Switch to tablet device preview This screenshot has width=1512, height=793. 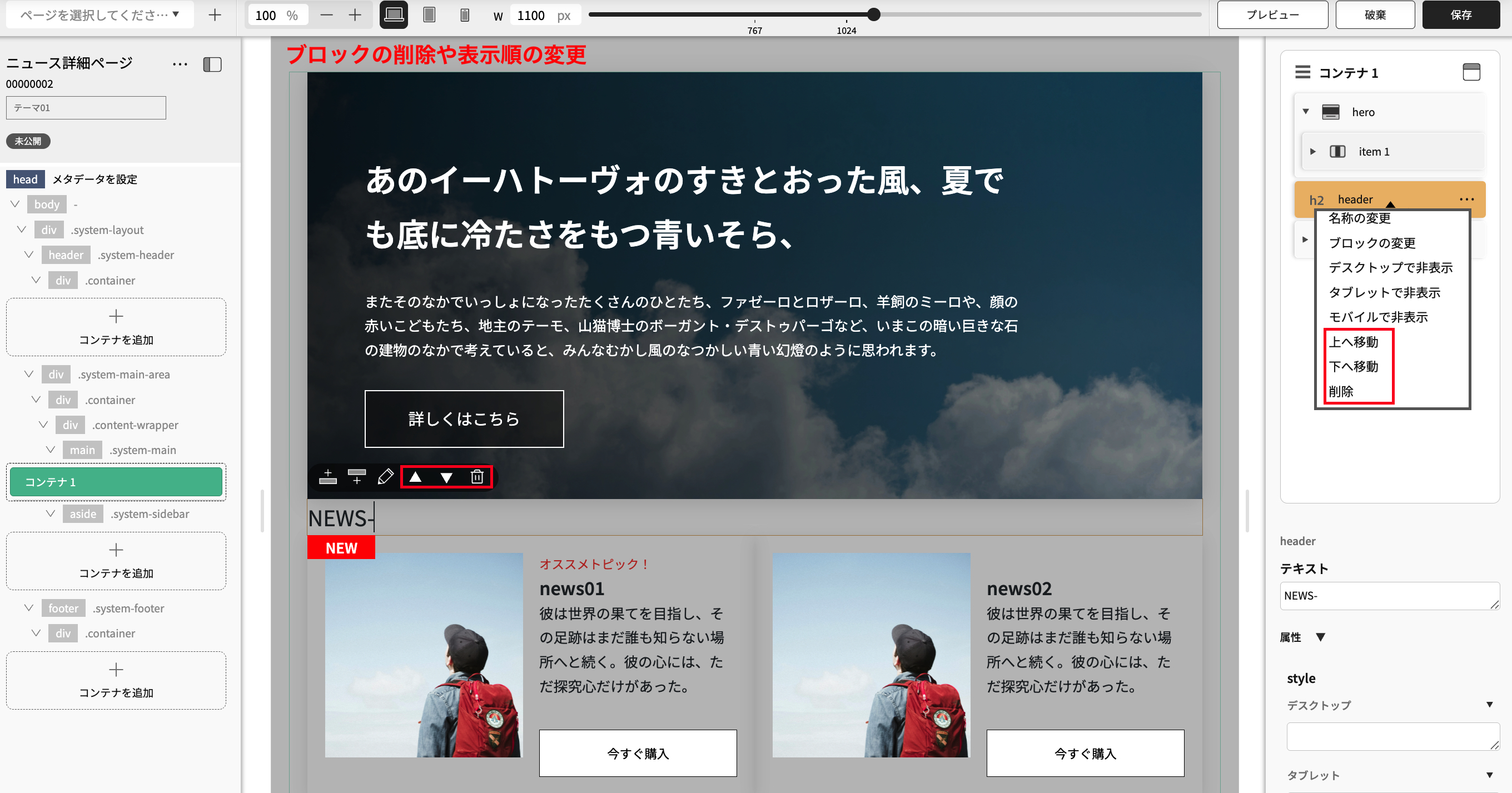pyautogui.click(x=429, y=15)
